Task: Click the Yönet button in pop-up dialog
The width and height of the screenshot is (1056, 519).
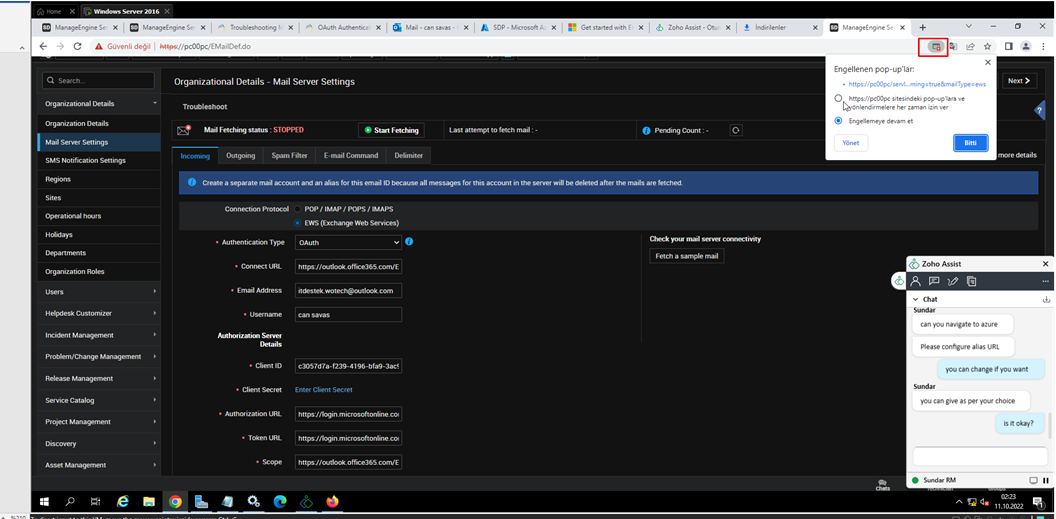Action: pyautogui.click(x=851, y=143)
